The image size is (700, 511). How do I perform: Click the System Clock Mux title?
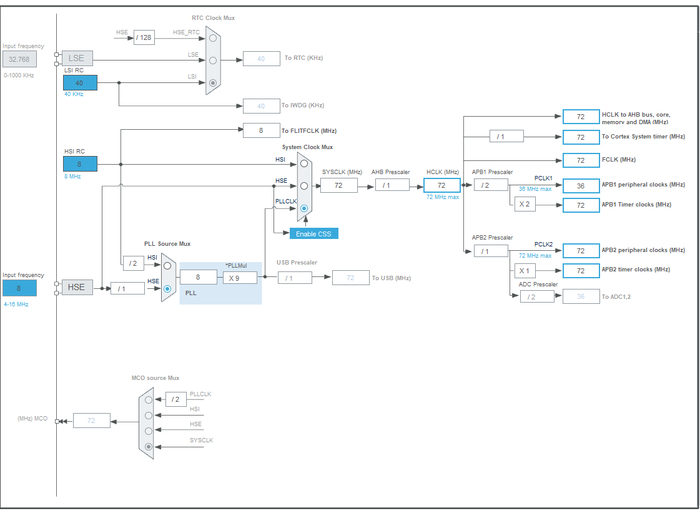(307, 147)
